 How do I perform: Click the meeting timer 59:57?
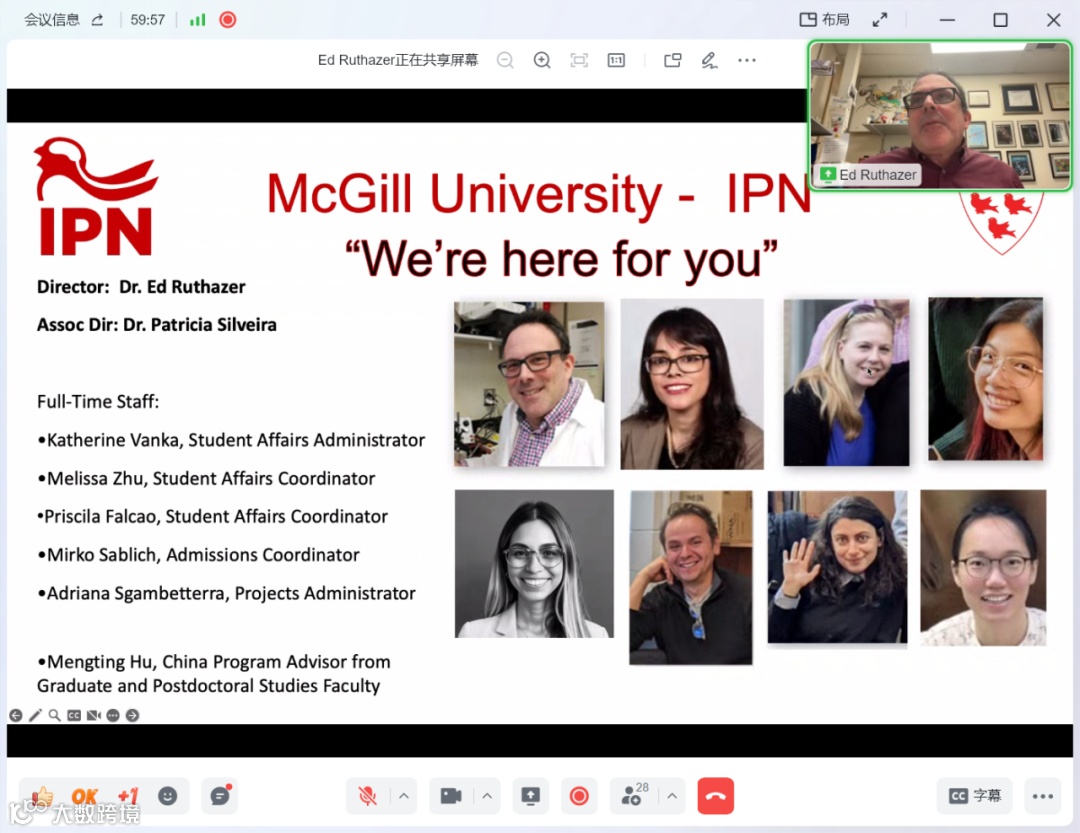147,20
